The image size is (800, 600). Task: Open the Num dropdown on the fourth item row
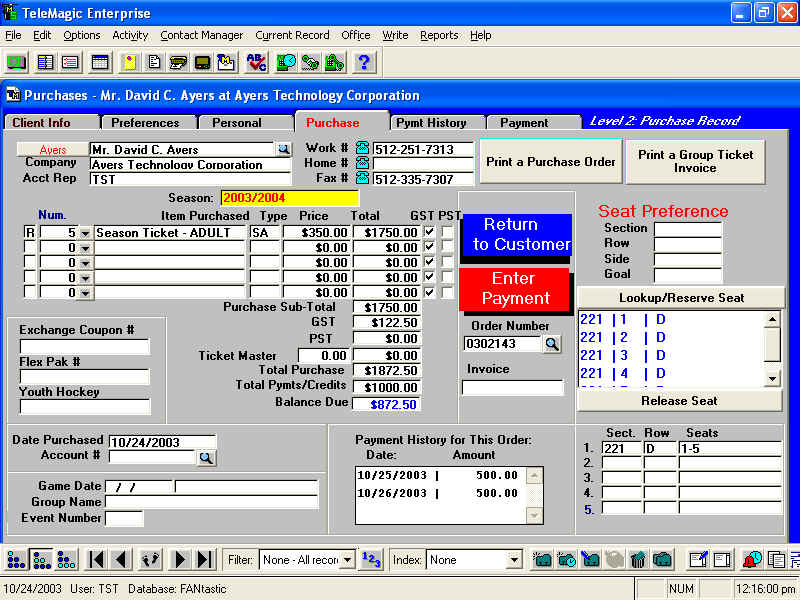85,278
